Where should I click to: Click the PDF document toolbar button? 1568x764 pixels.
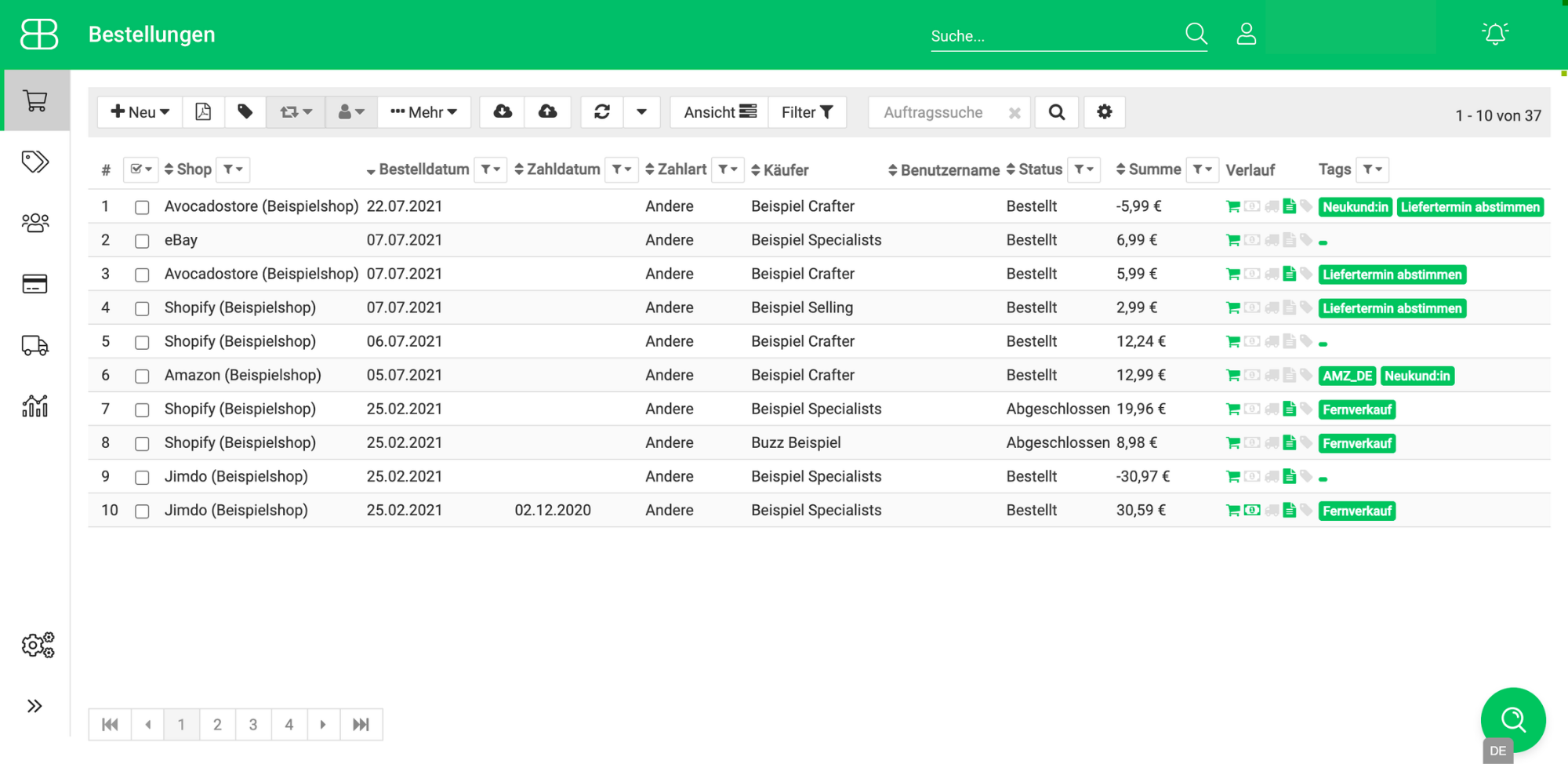203,112
